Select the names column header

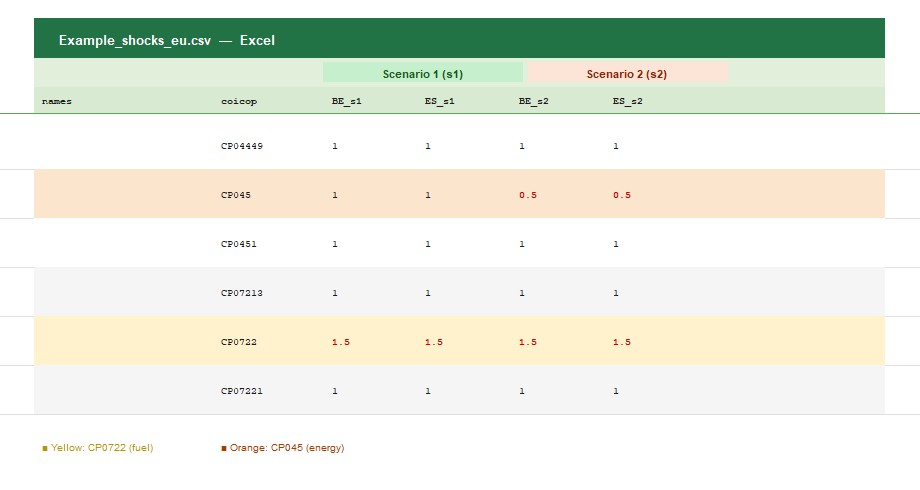point(57,101)
